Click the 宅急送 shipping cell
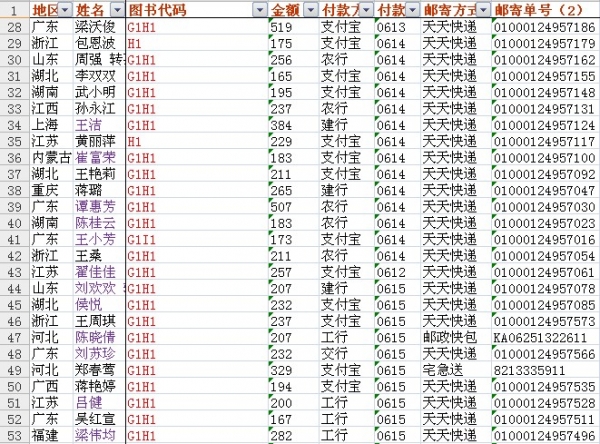This screenshot has width=600, height=444. [x=440, y=370]
